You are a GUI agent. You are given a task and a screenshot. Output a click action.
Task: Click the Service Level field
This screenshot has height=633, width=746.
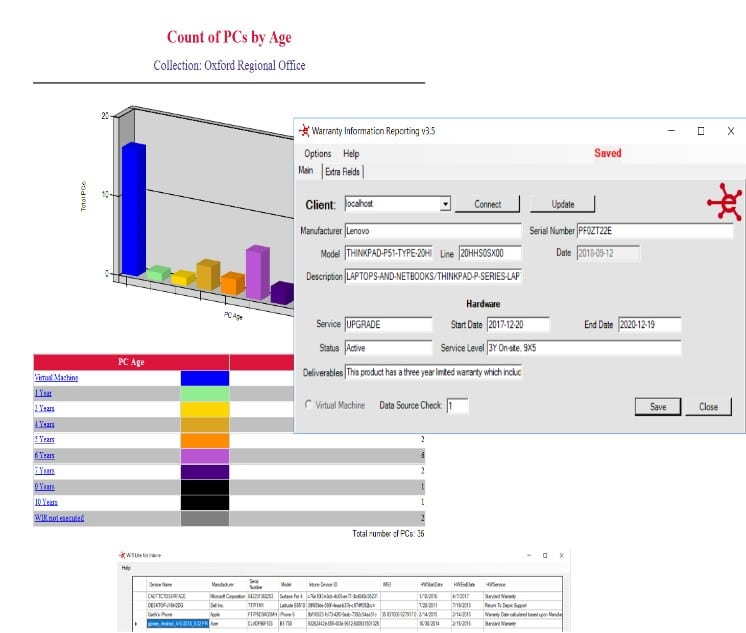584,348
